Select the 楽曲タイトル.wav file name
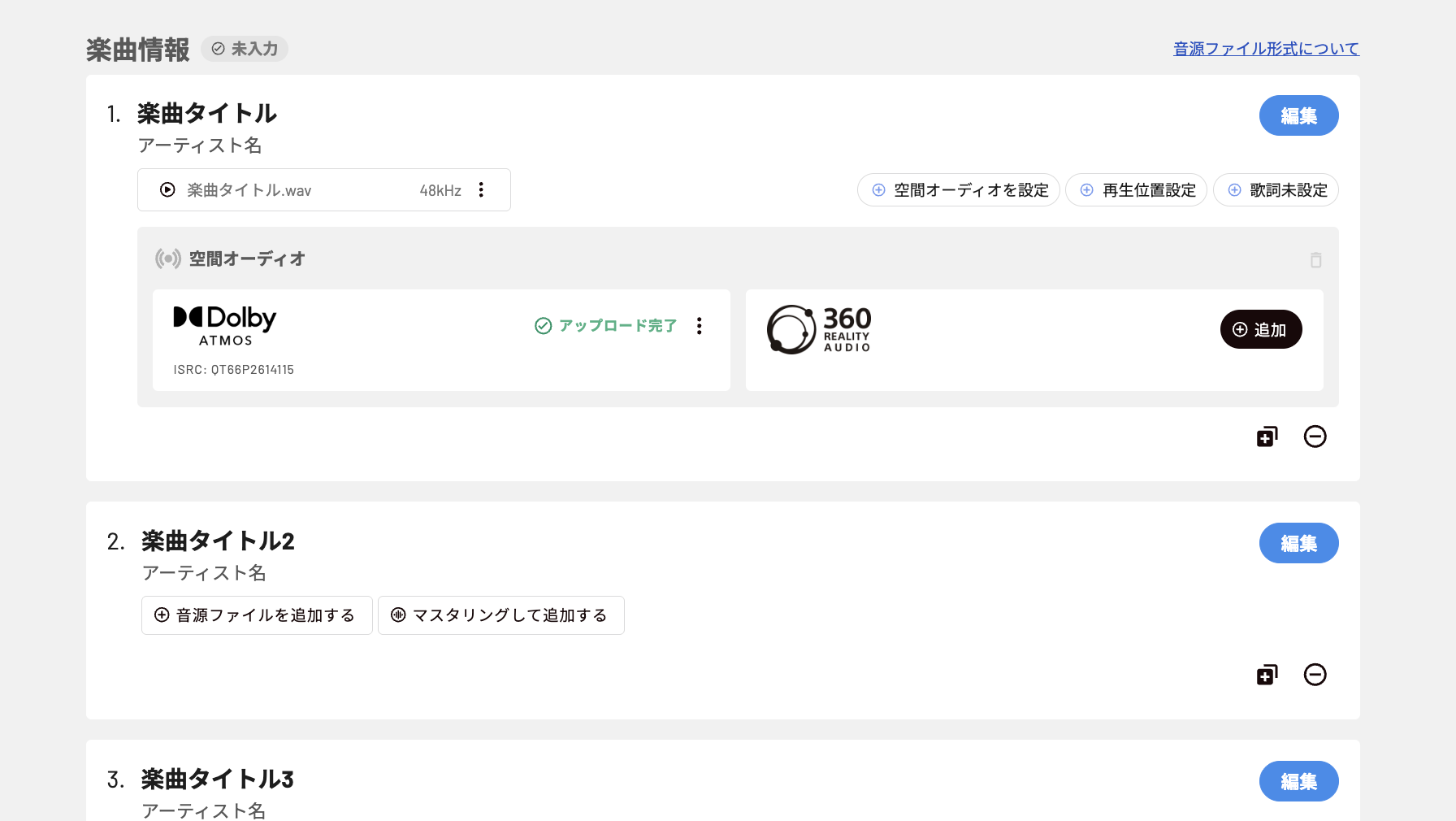Image resolution: width=1456 pixels, height=821 pixels. [249, 190]
